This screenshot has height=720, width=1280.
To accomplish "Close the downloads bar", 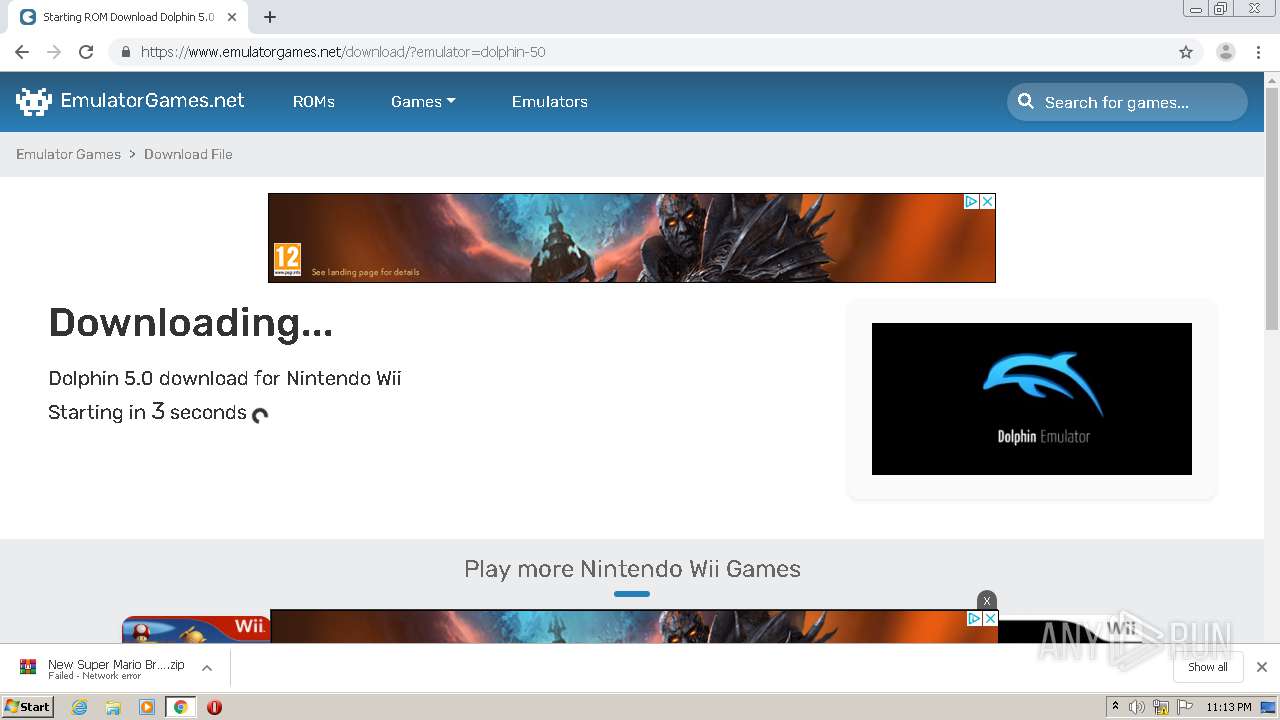I will [1262, 667].
